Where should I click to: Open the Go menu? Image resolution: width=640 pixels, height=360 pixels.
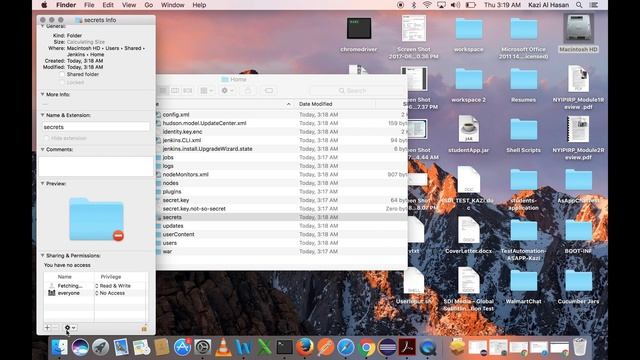[x=149, y=5]
